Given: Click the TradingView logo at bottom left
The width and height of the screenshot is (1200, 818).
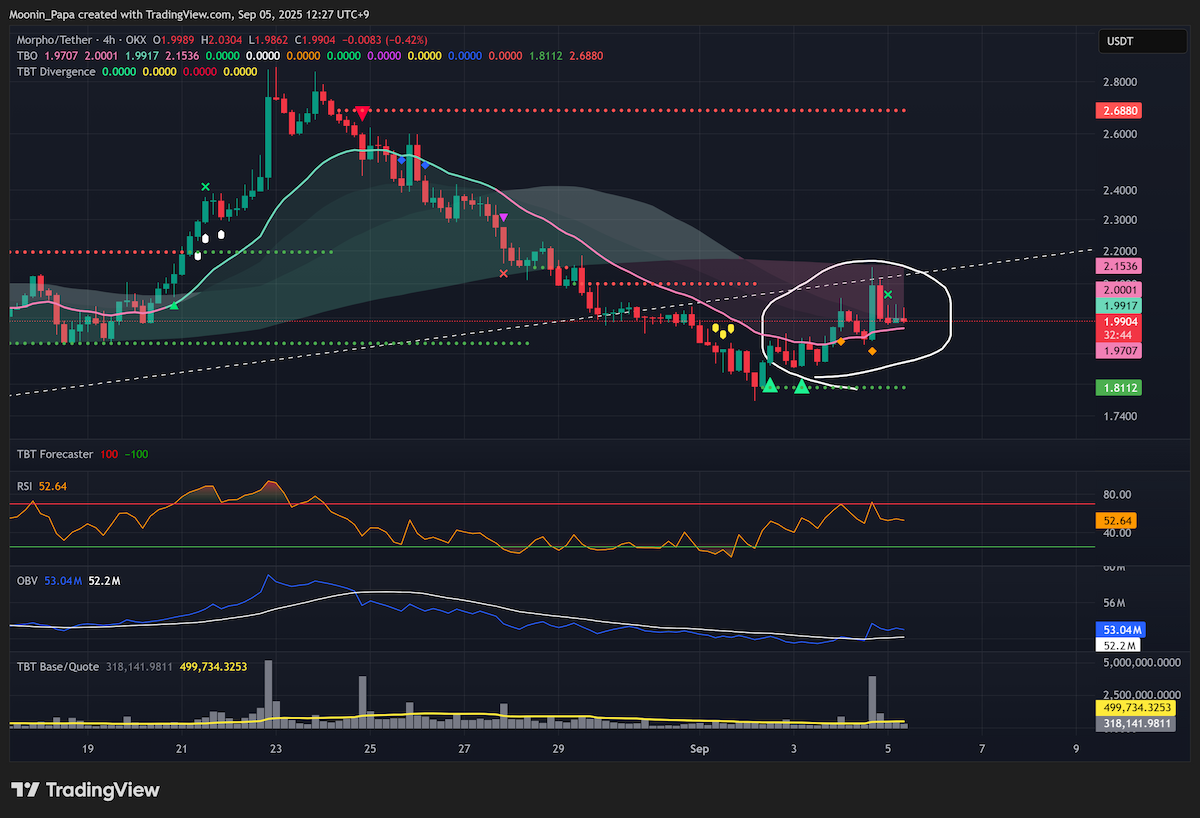Looking at the screenshot, I should click(x=85, y=790).
